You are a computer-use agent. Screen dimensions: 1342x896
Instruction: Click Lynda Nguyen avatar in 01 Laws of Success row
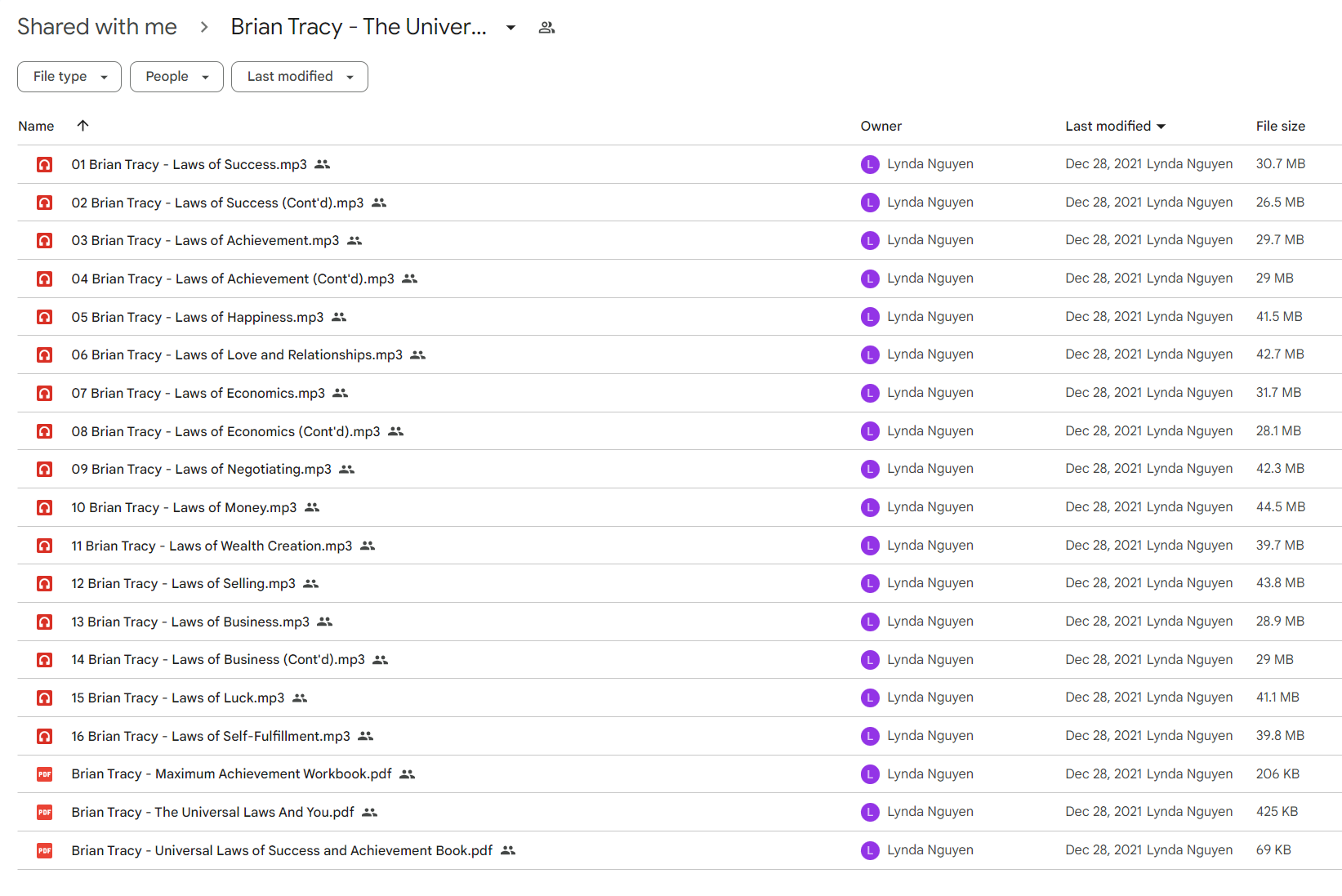tap(870, 164)
